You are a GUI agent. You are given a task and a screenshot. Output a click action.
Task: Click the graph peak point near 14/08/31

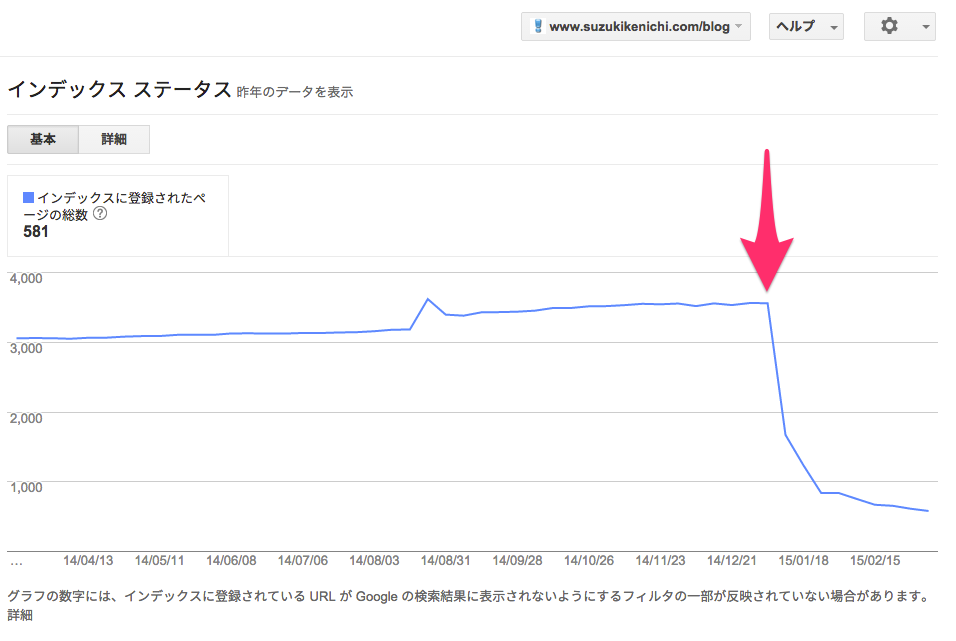coord(428,299)
